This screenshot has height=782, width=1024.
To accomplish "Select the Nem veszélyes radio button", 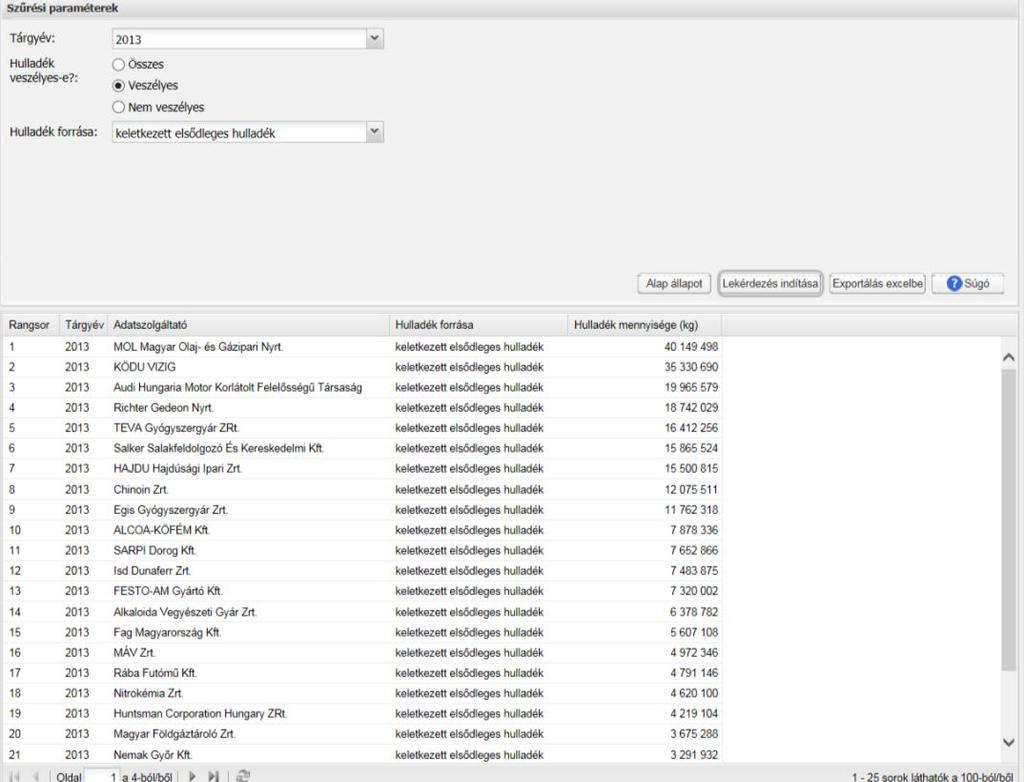I will click(118, 107).
